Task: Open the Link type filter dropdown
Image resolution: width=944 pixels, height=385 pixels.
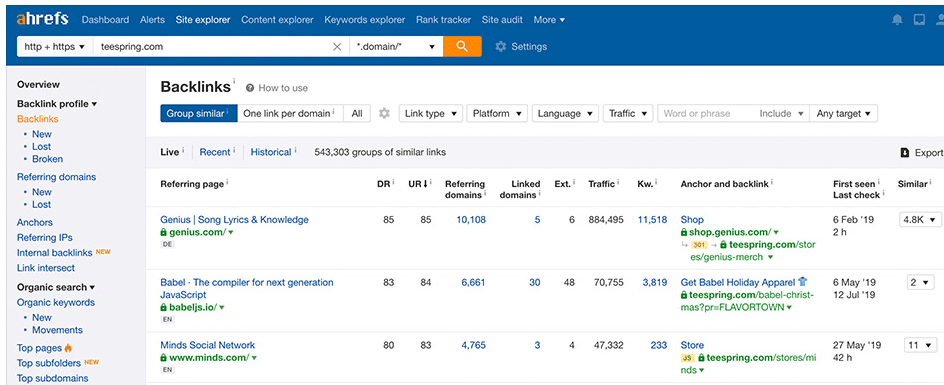Action: 430,113
